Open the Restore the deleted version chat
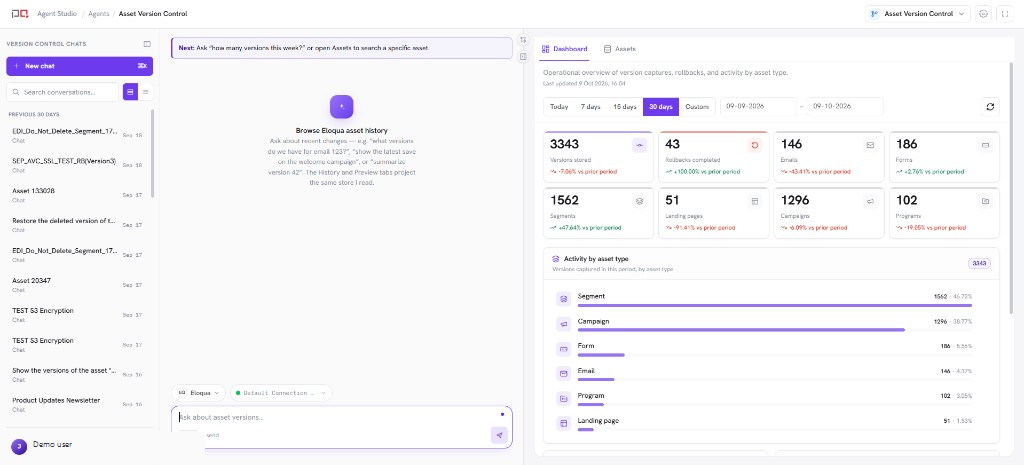Screen dimensions: 1024x465 (x=78, y=225)
